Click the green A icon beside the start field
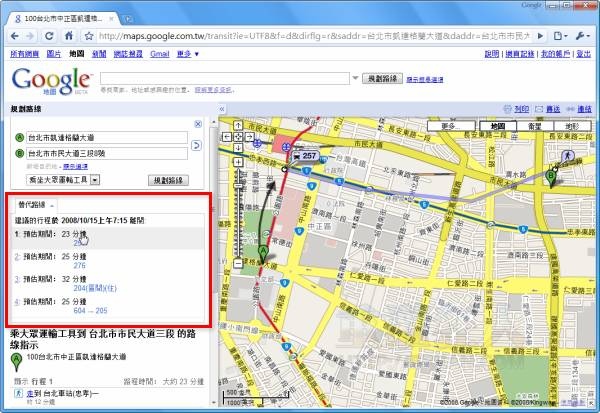This screenshot has width=600, height=413. pos(19,137)
